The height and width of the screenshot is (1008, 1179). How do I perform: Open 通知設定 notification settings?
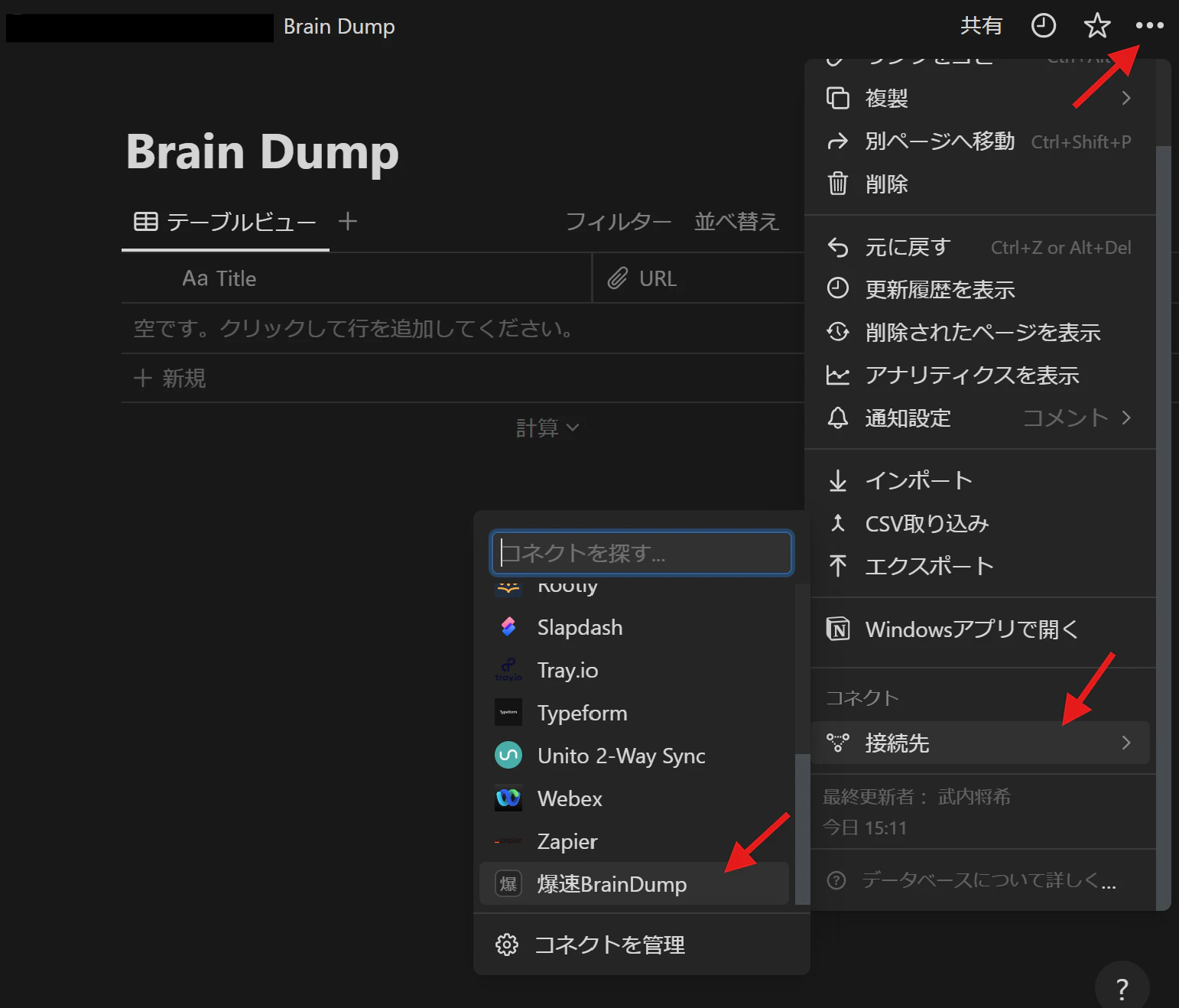coord(980,418)
